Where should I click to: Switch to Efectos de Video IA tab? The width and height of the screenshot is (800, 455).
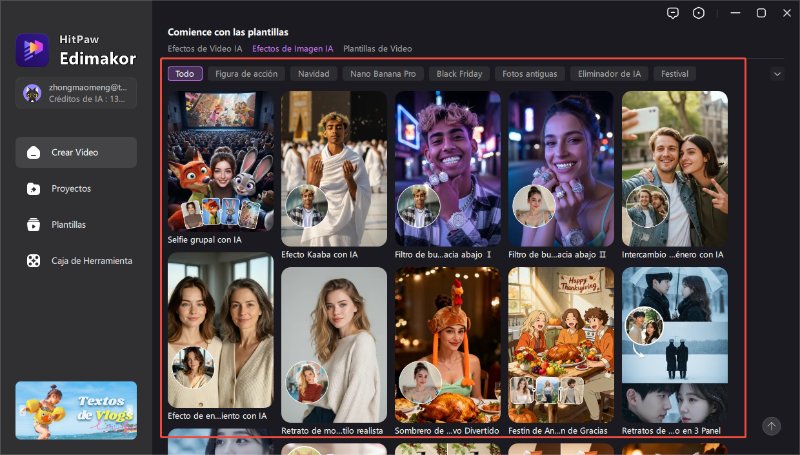coord(205,49)
